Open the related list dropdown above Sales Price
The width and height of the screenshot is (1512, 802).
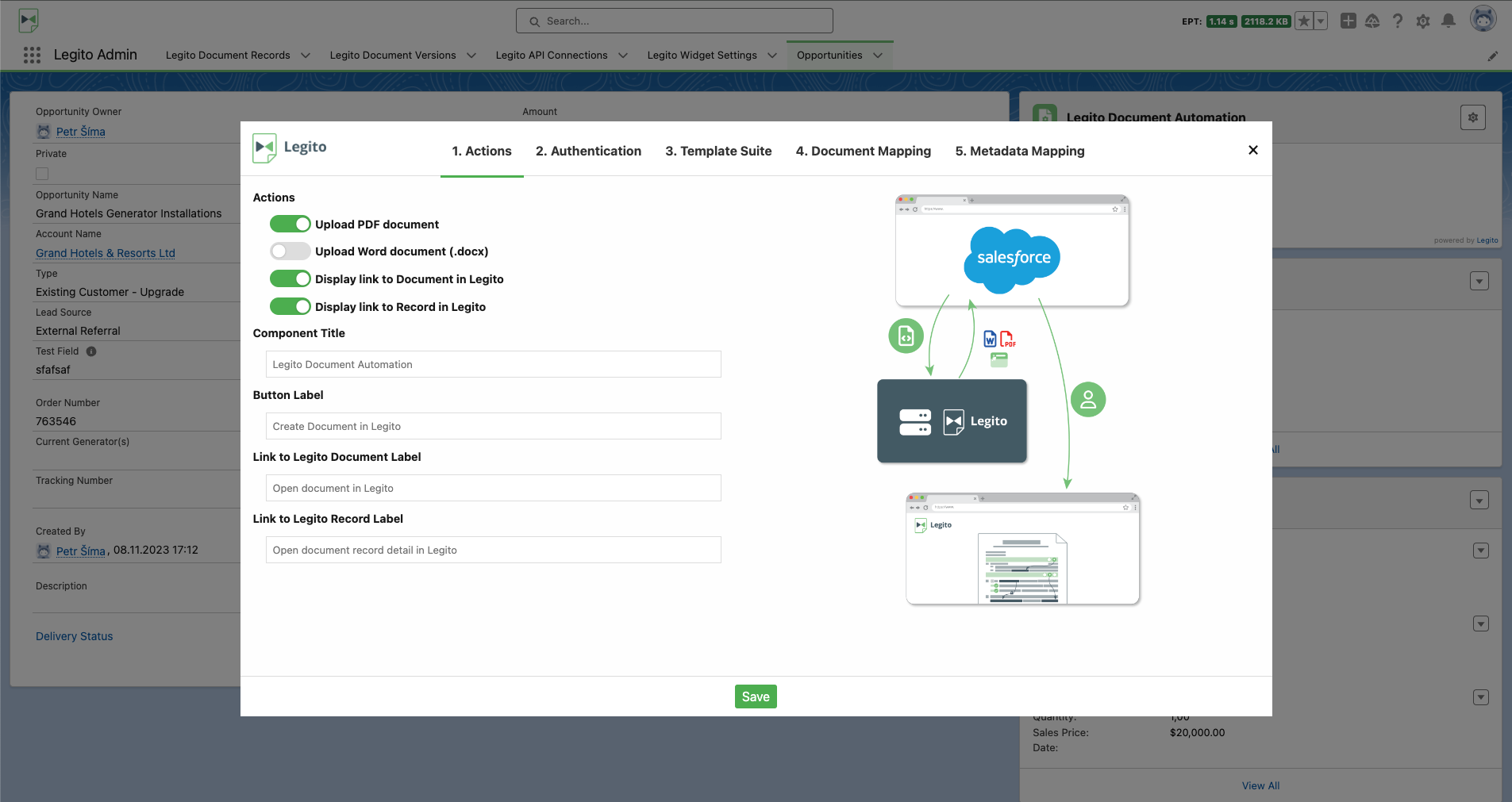click(x=1480, y=697)
